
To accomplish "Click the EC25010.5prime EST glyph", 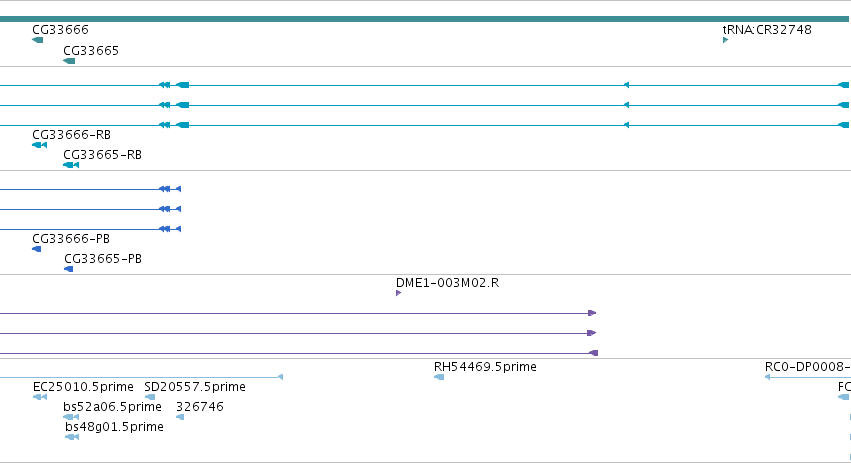I will [x=40, y=397].
